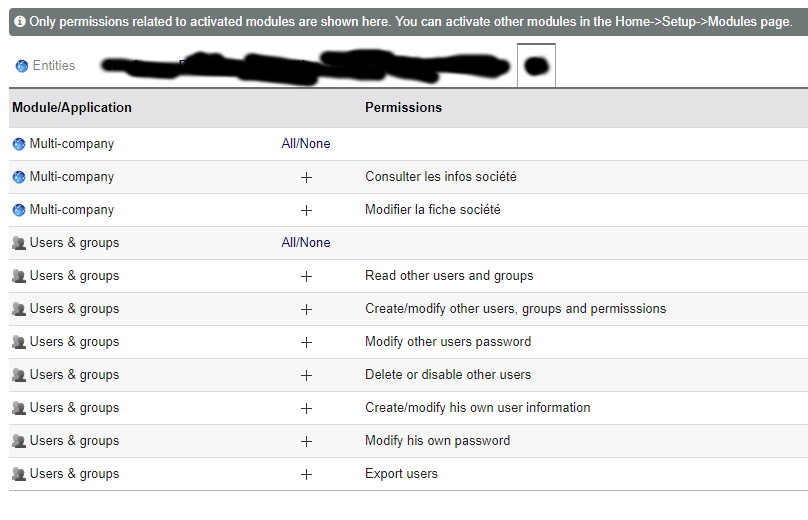Click None in Users & groups All/None row
The image size is (808, 520).
[316, 243]
